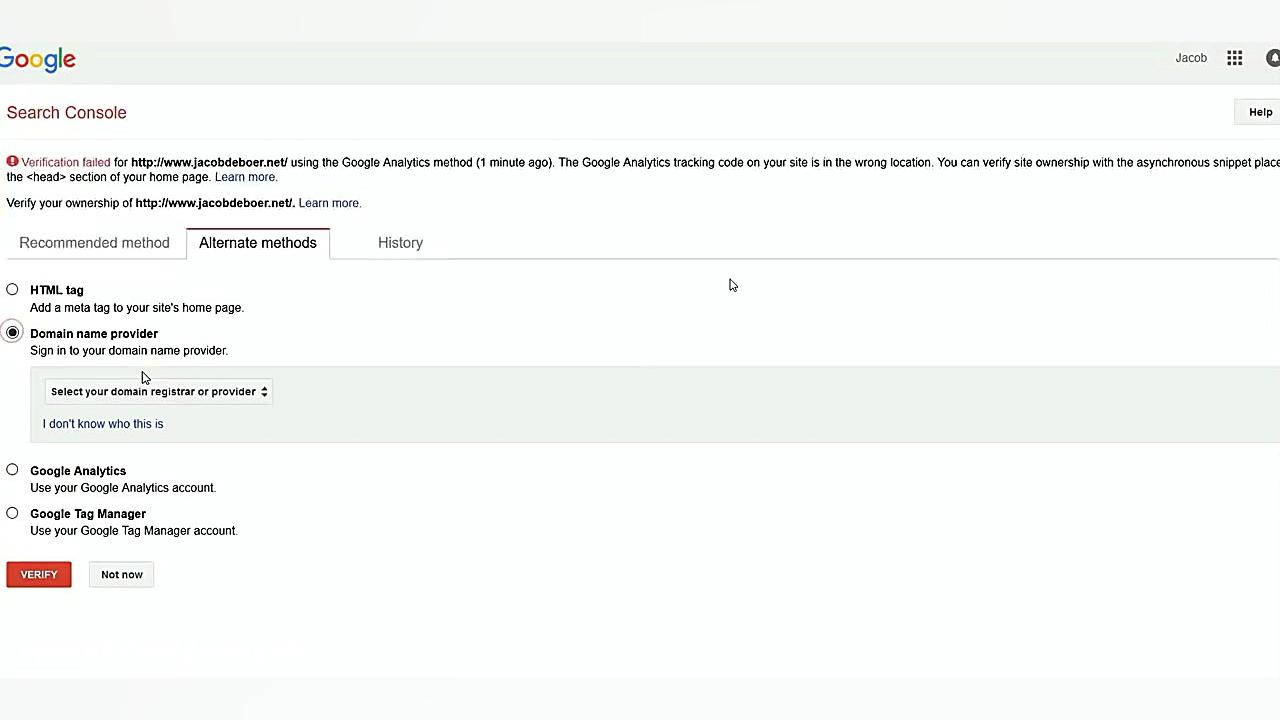Click the 'Sign in to your domain name provider.' text
Screen dimensions: 1280x720
click(129, 351)
